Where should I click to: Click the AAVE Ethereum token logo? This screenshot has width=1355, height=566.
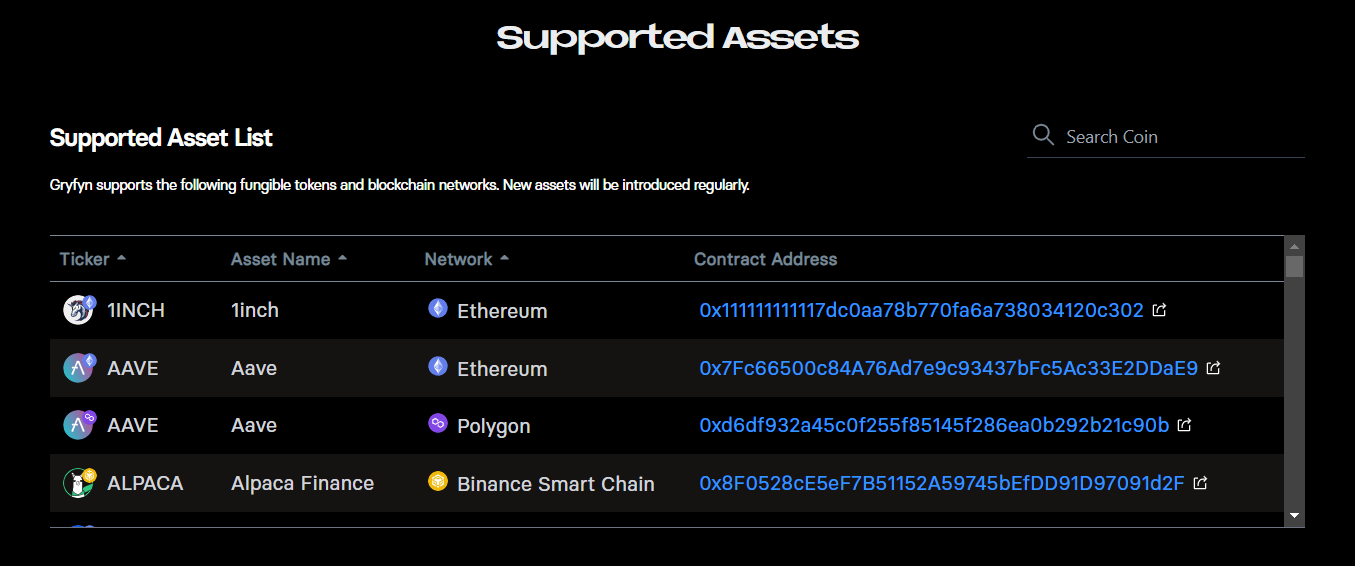pyautogui.click(x=79, y=368)
